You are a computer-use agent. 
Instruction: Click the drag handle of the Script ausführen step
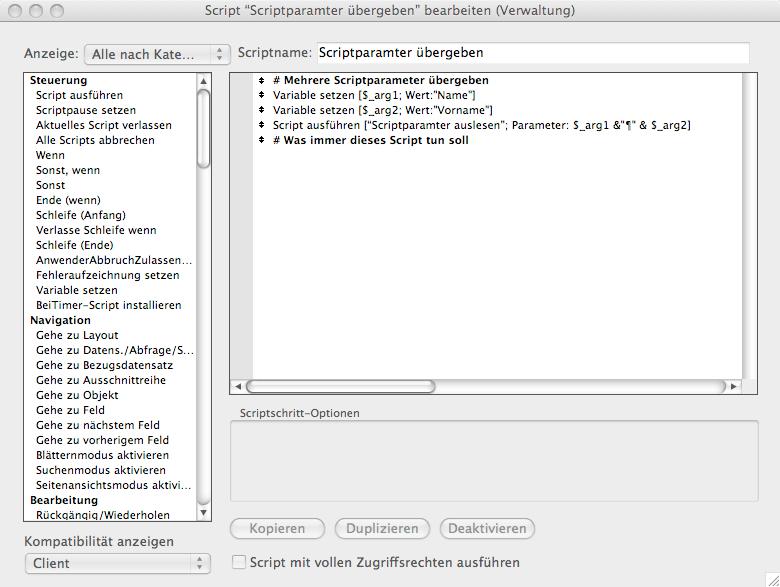tap(261, 125)
